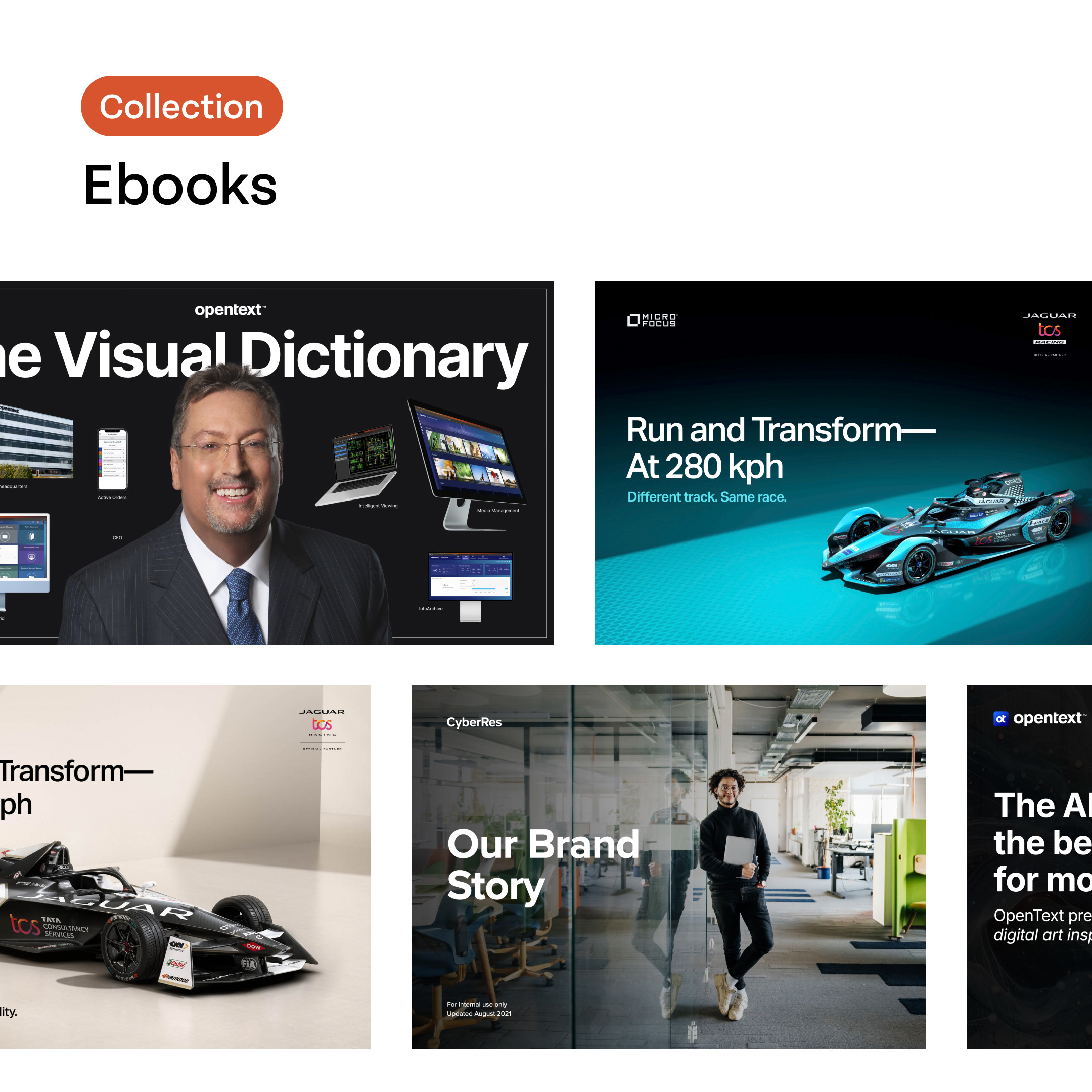The height and width of the screenshot is (1092, 1092).
Task: Open the dark OpenText AI ebook thumbnail
Action: (x=1029, y=867)
